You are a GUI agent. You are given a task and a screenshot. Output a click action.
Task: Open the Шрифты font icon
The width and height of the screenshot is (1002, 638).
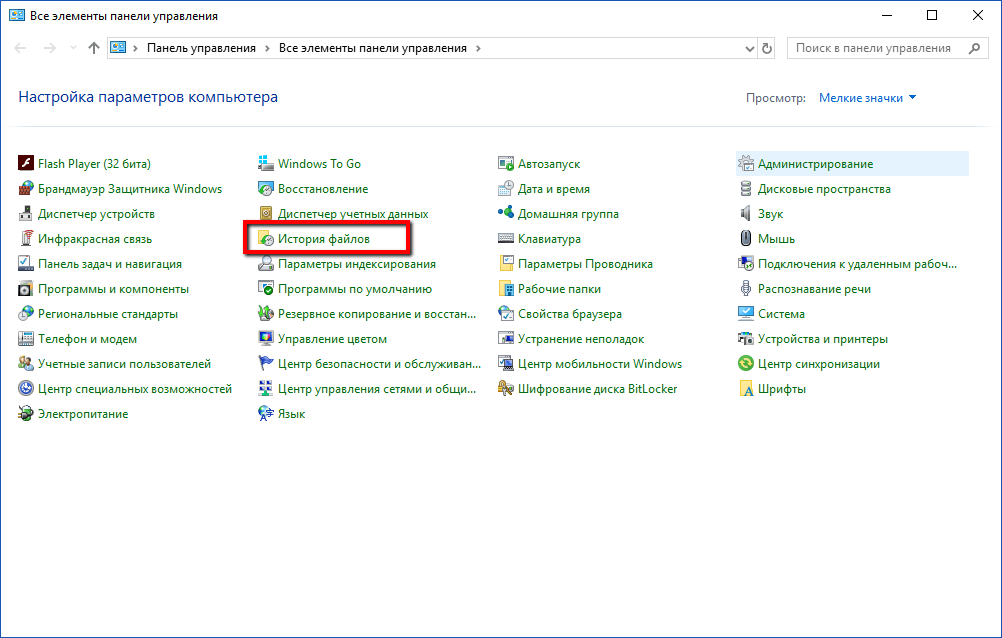coord(746,389)
